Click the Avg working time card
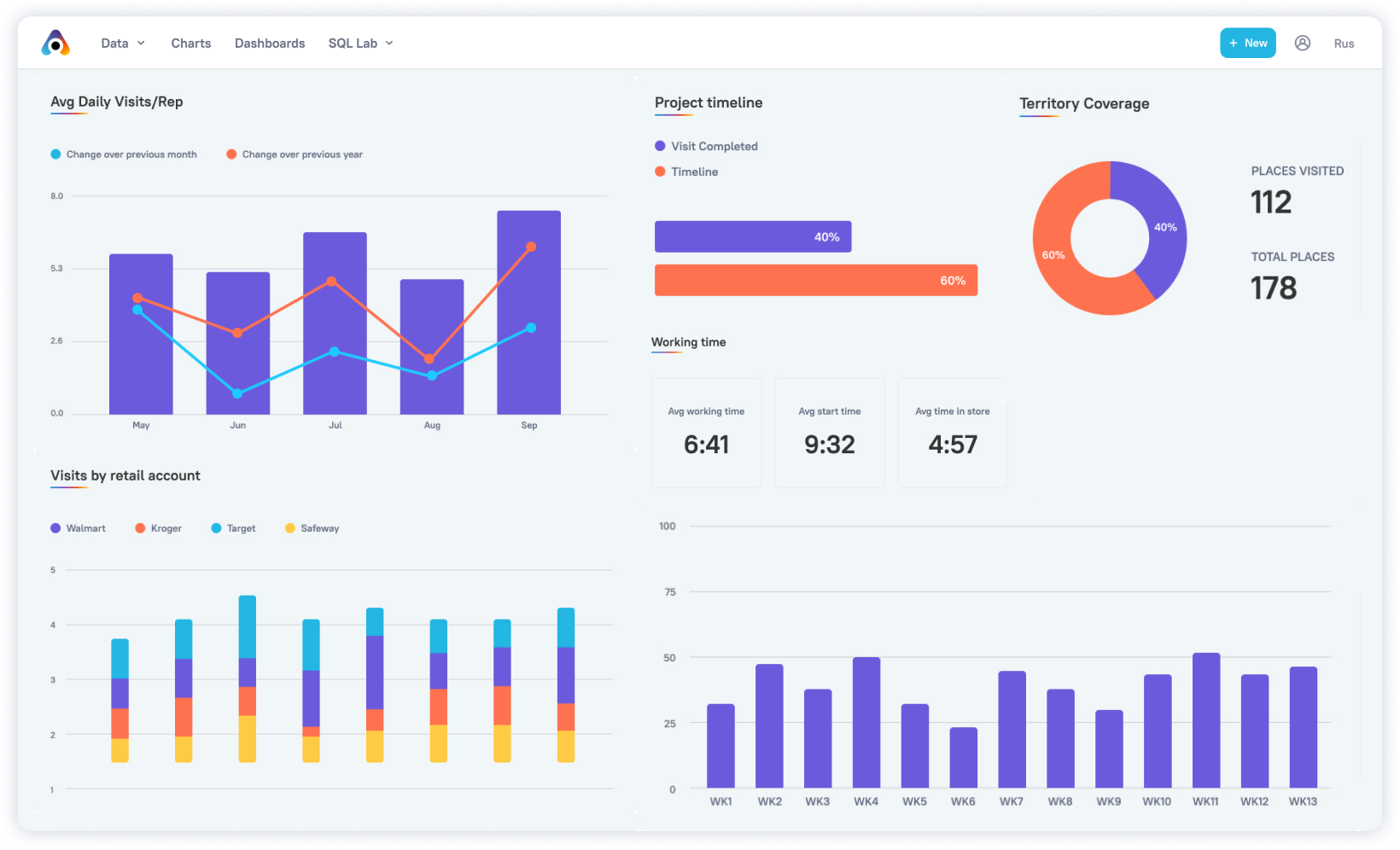1400x850 pixels. coord(706,433)
